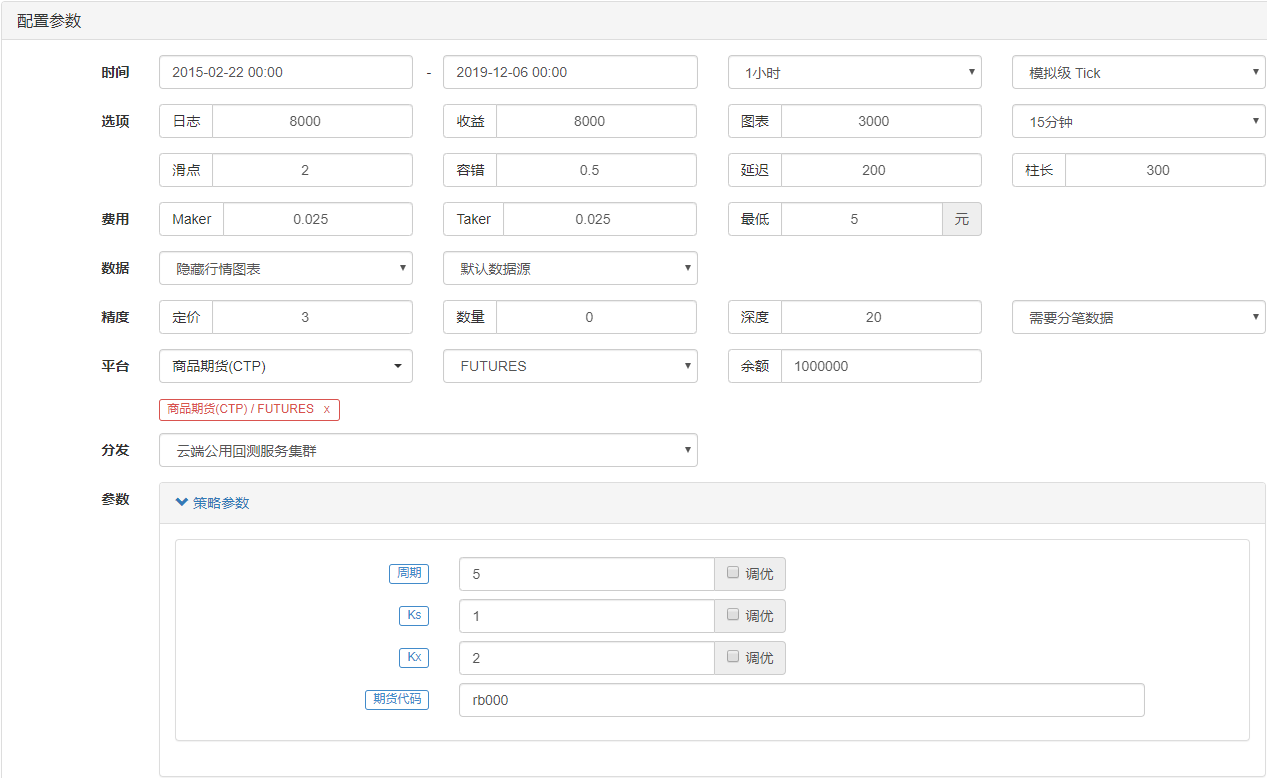The height and width of the screenshot is (778, 1267).
Task: Open the FUTURES symbol dropdown
Action: tap(570, 367)
